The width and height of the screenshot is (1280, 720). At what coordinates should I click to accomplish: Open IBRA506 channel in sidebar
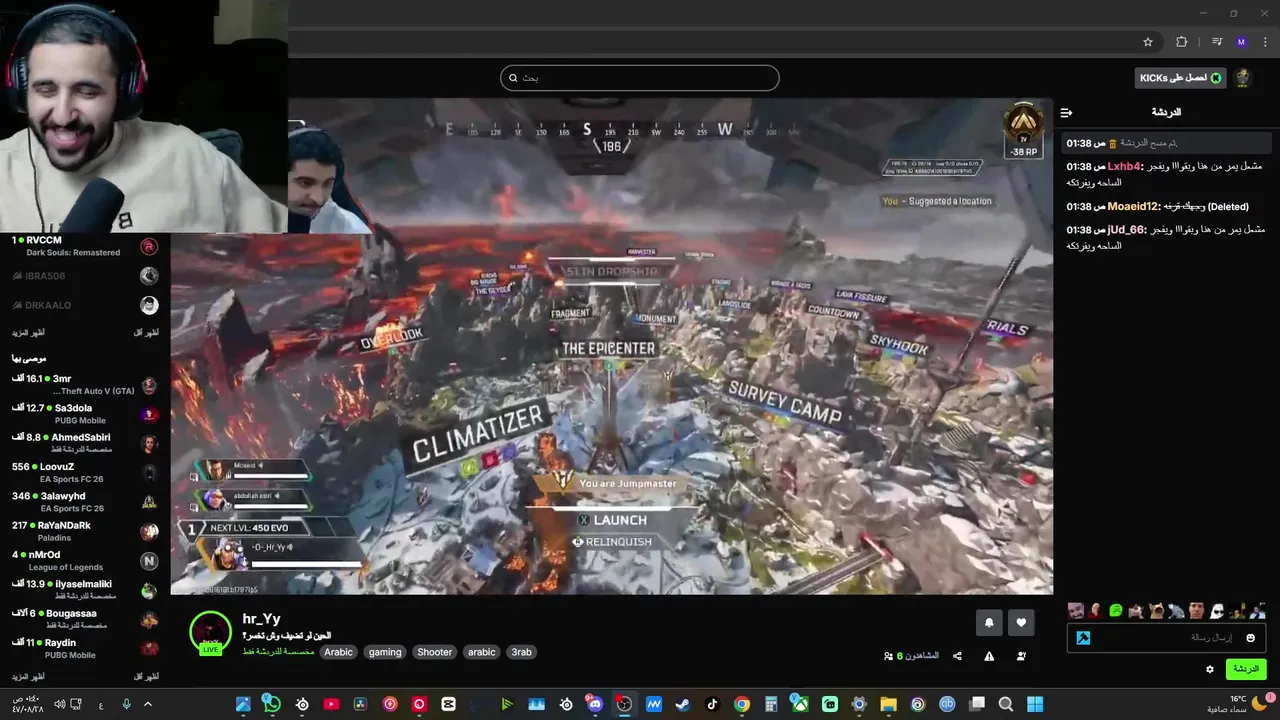click(x=85, y=276)
